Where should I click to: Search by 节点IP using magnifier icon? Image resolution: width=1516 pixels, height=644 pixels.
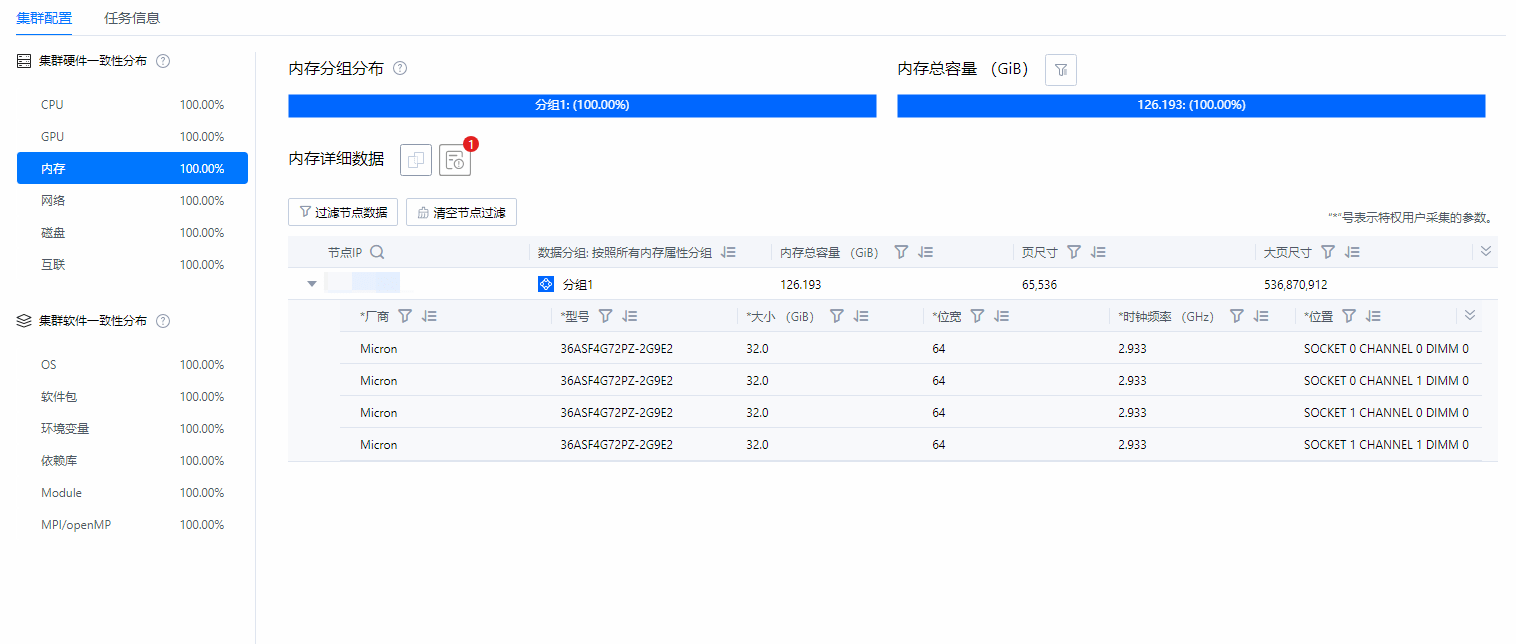pyautogui.click(x=377, y=253)
